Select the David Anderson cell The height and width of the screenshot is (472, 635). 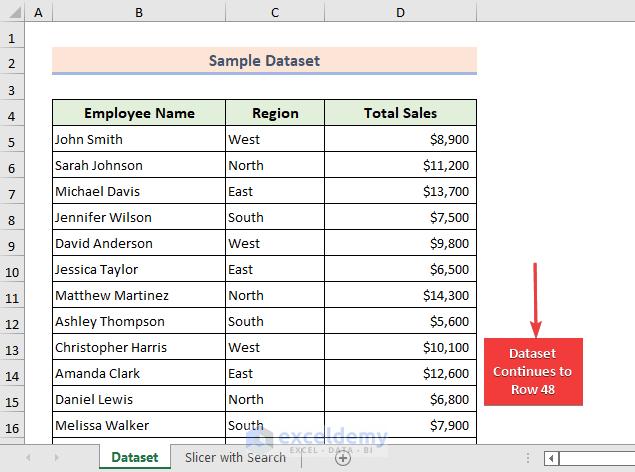[139, 243]
